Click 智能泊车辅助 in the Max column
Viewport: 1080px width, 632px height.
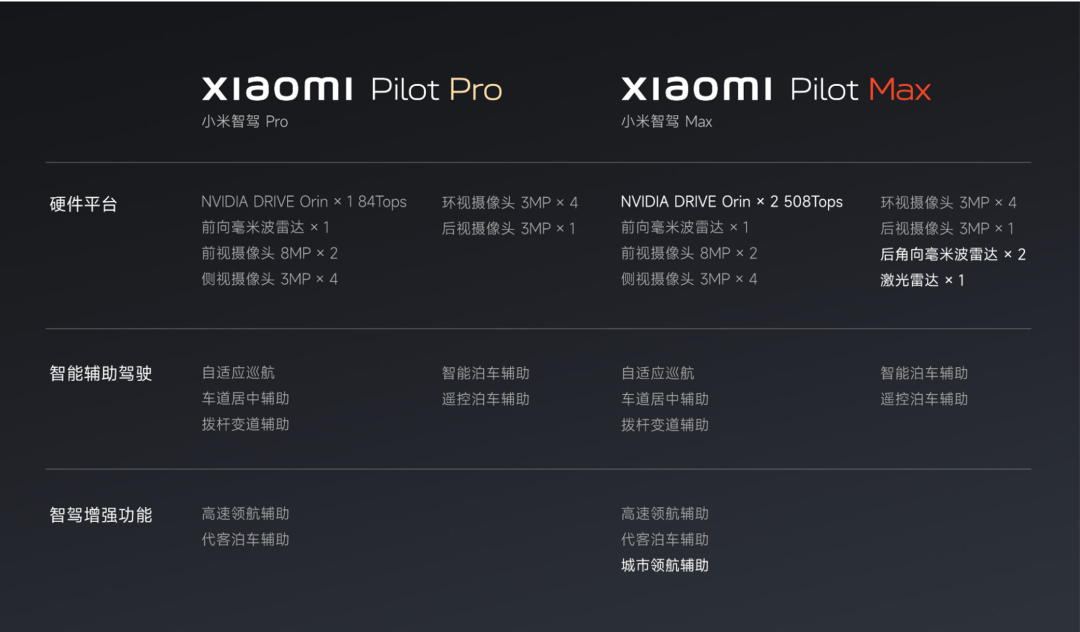(x=924, y=373)
